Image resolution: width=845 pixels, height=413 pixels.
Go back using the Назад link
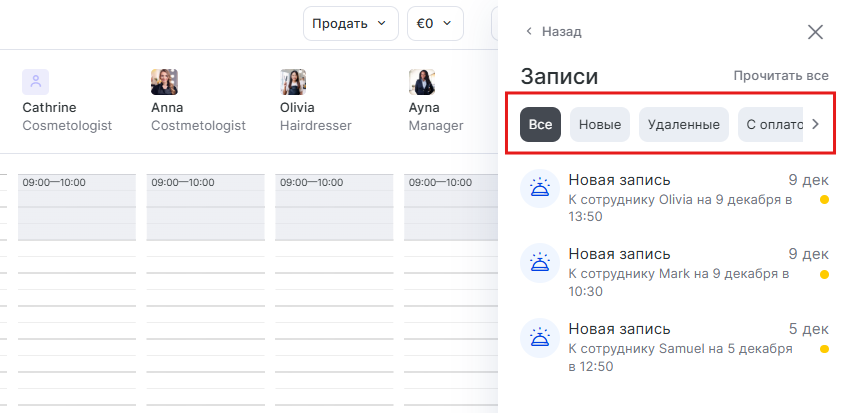553,32
